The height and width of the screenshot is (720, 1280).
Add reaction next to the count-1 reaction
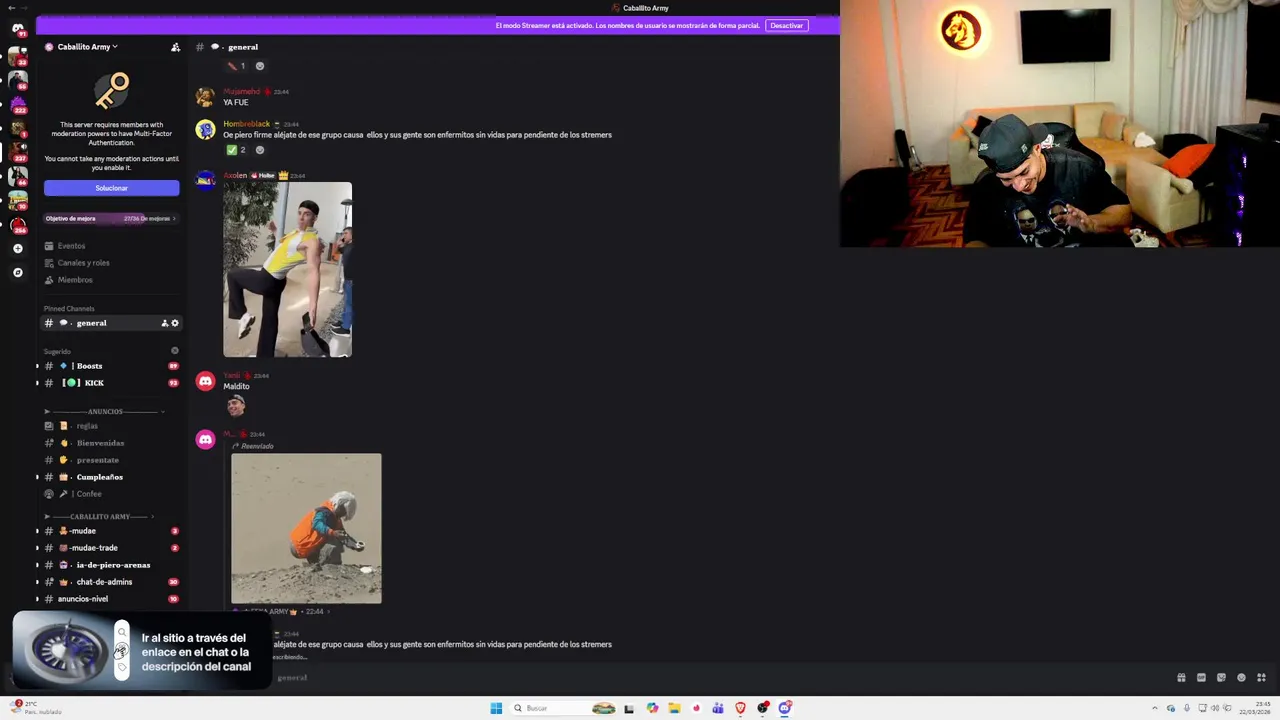tap(260, 66)
